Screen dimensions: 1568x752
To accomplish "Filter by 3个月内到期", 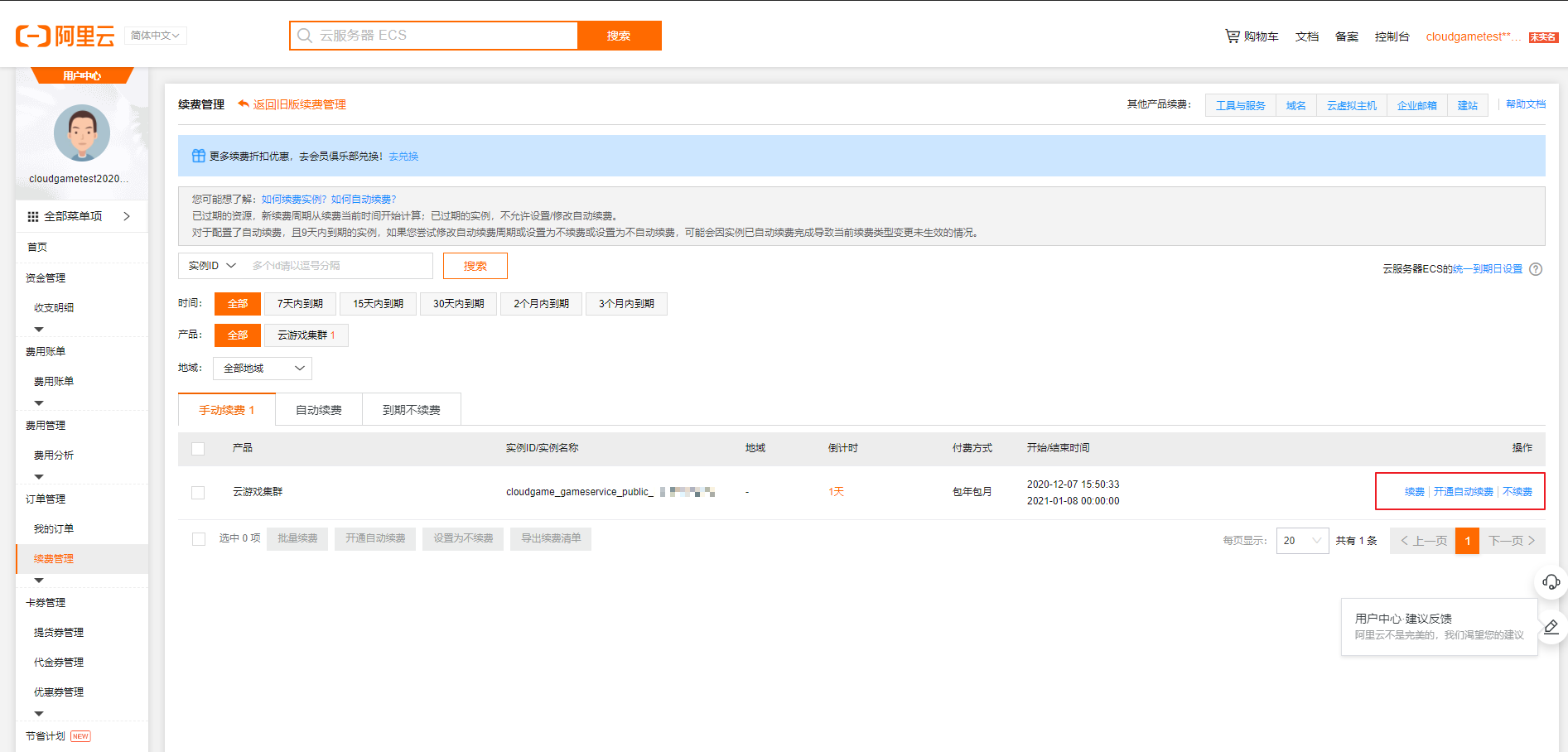I will click(626, 304).
